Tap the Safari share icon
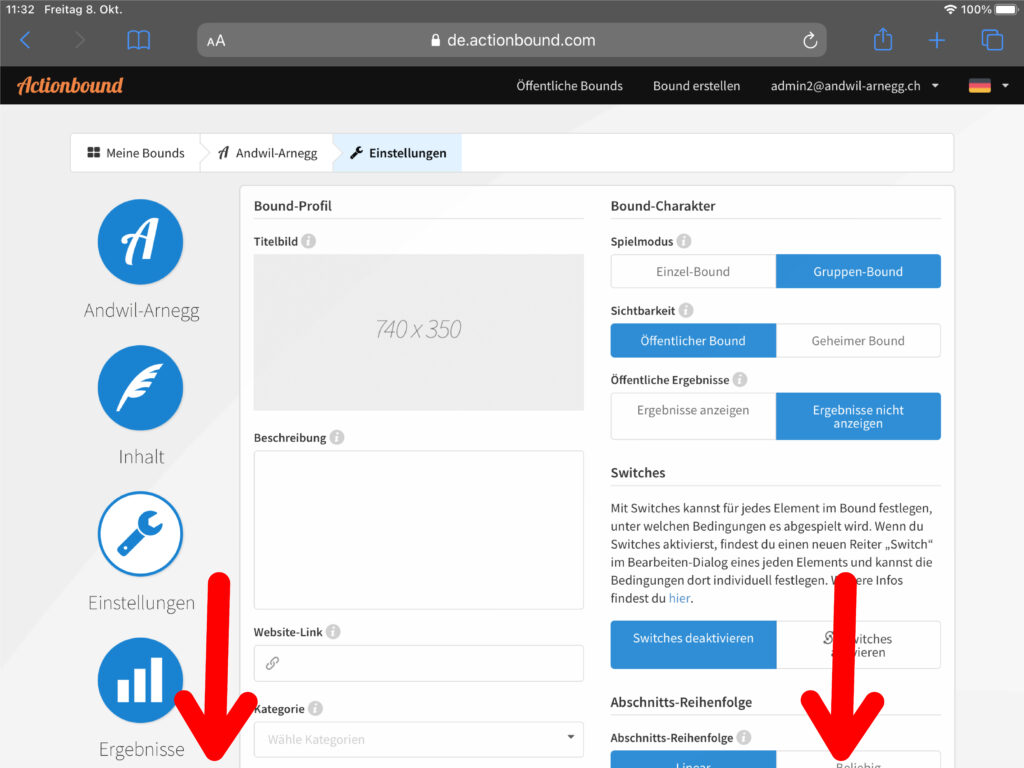1024x768 pixels. point(882,40)
